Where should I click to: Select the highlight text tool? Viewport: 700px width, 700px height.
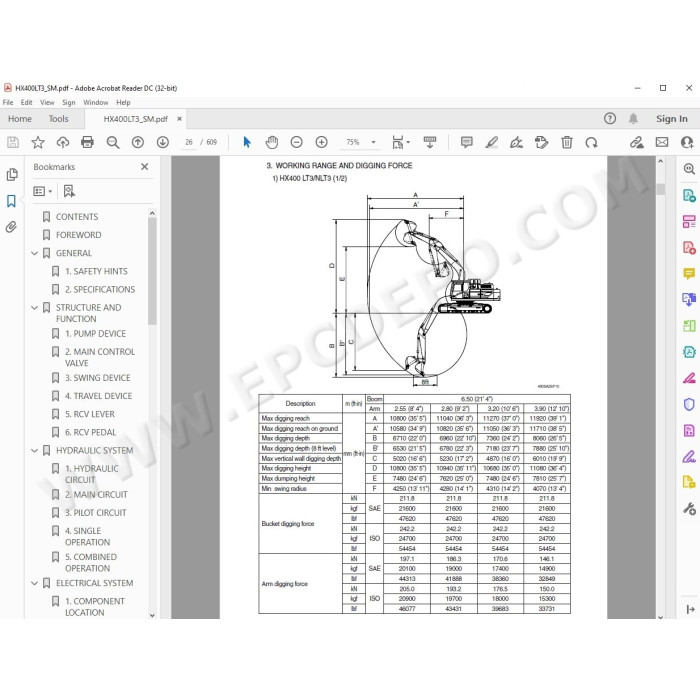click(492, 142)
